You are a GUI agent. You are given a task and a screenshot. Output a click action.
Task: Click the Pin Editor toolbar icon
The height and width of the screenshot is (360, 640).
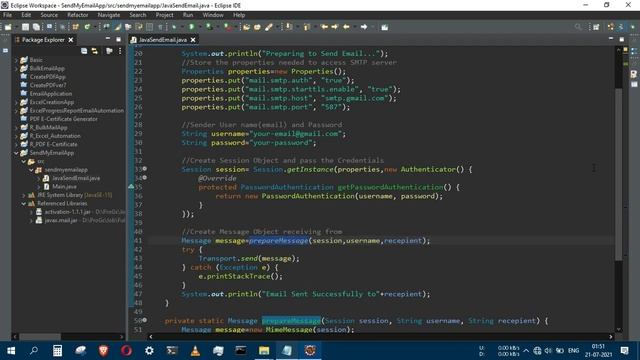[384, 27]
